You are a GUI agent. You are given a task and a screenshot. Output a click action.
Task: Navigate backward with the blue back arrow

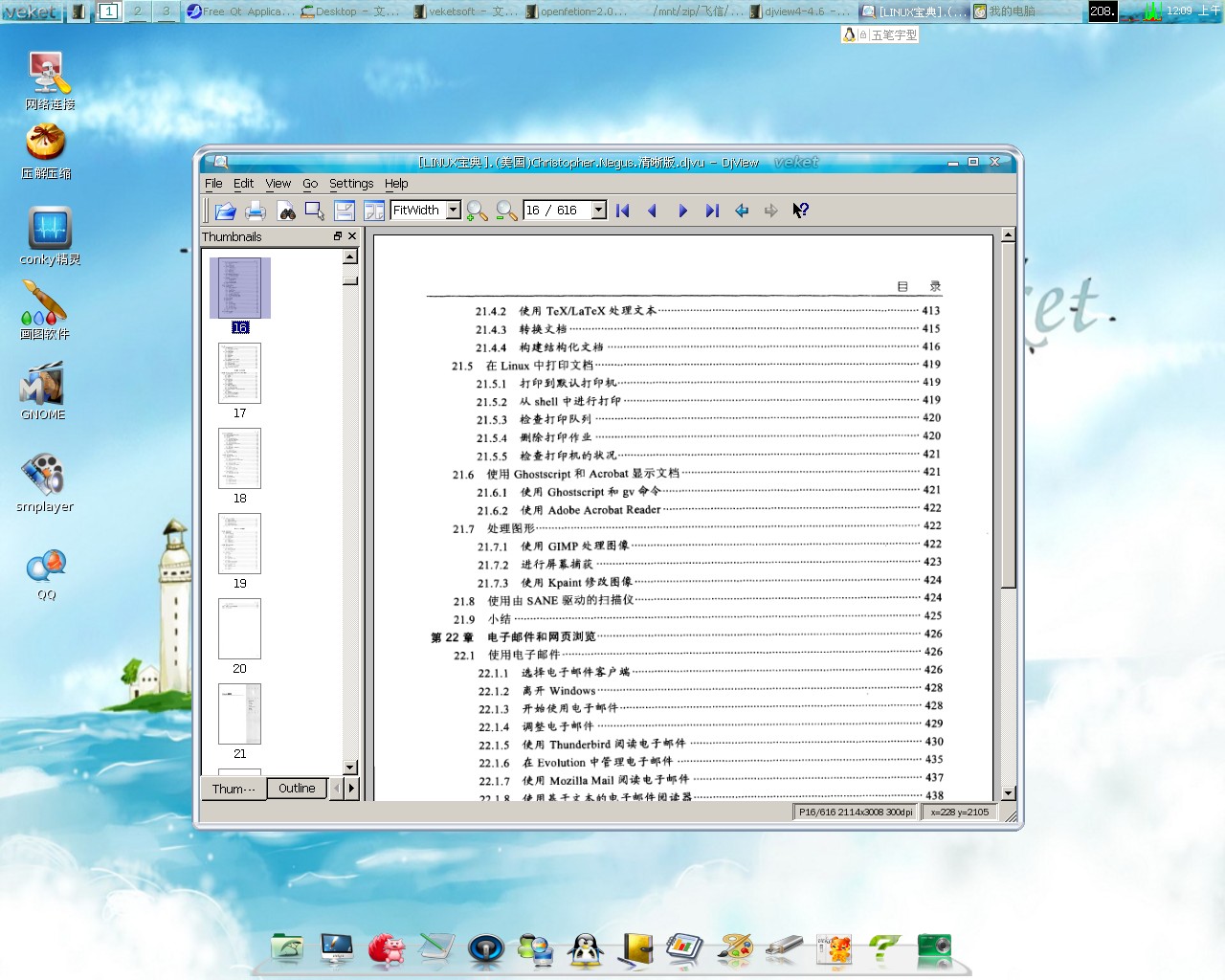click(742, 211)
